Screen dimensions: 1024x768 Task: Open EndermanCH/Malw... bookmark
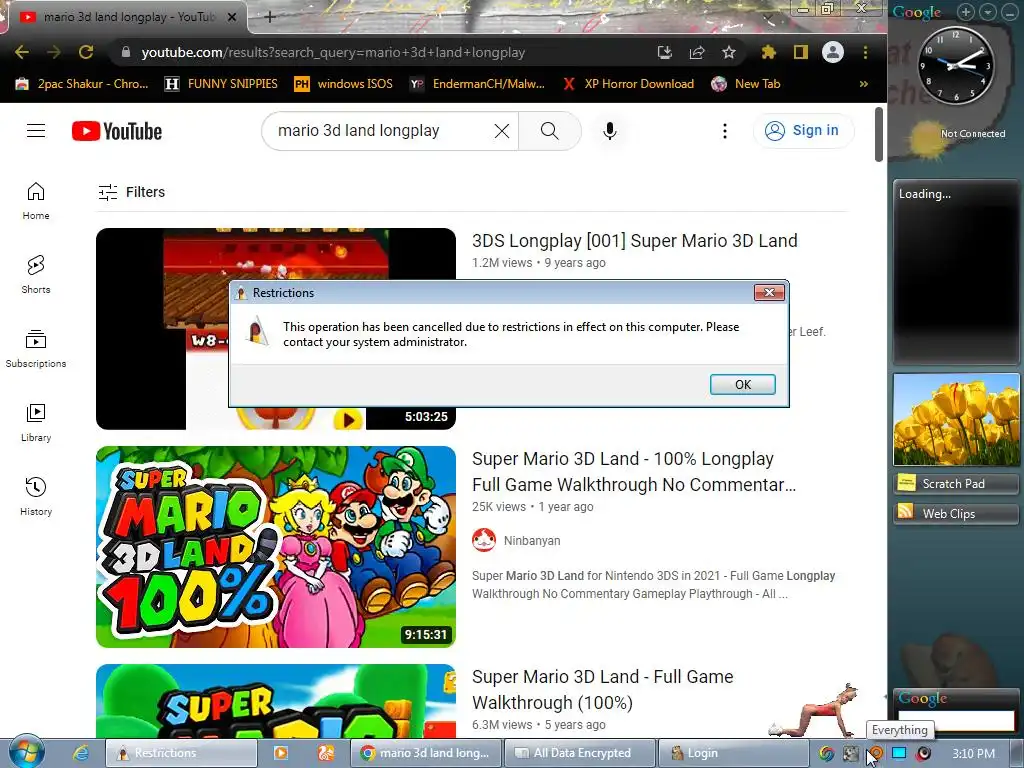478,84
